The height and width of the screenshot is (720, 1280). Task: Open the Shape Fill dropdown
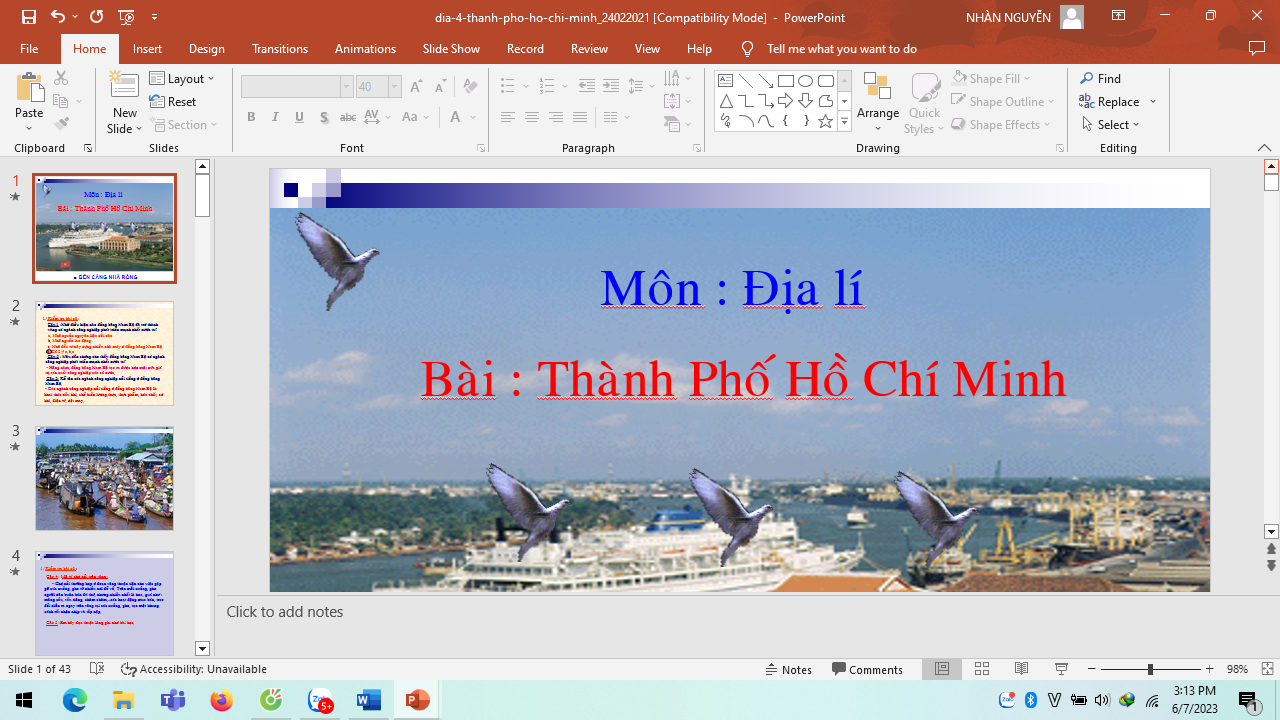992,78
